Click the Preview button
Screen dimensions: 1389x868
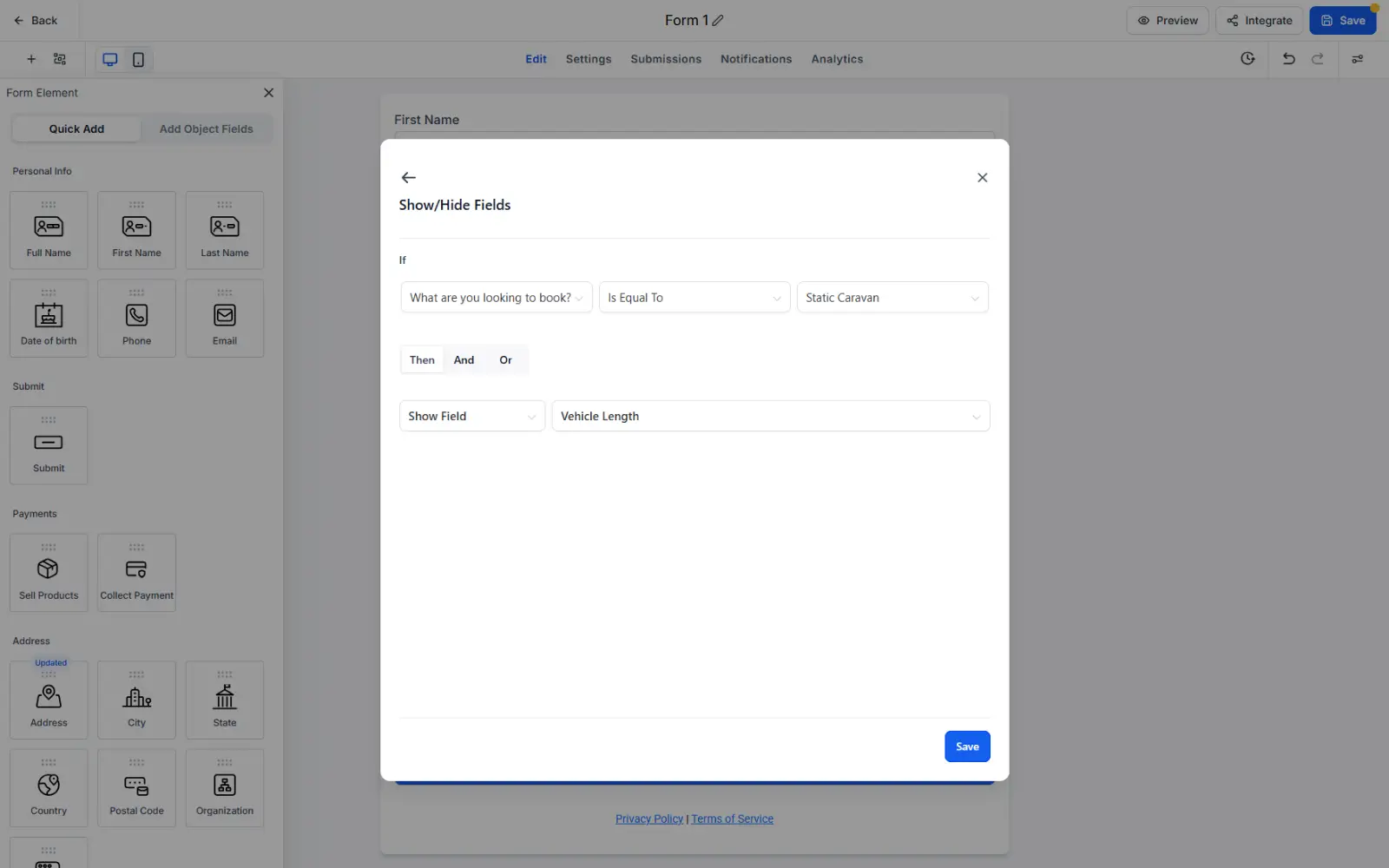click(x=1168, y=21)
